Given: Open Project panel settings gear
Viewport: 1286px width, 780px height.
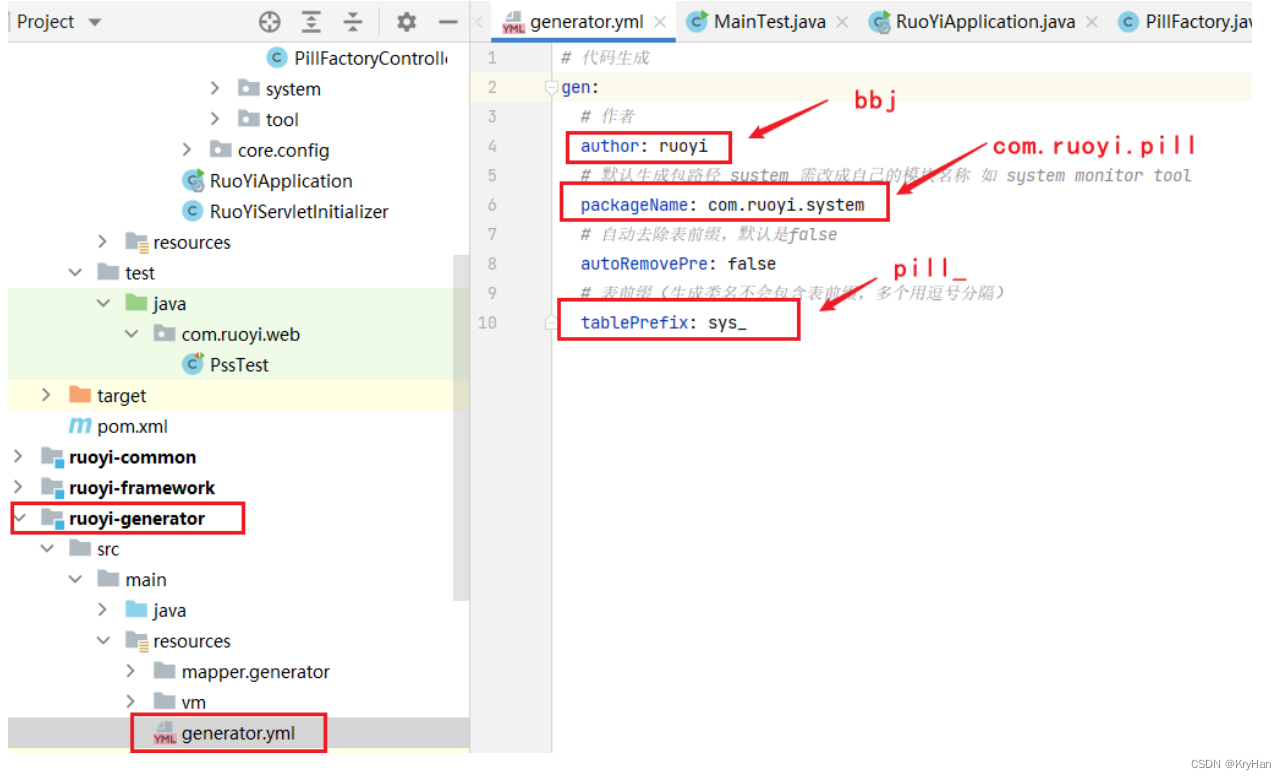Looking at the screenshot, I should (406, 22).
